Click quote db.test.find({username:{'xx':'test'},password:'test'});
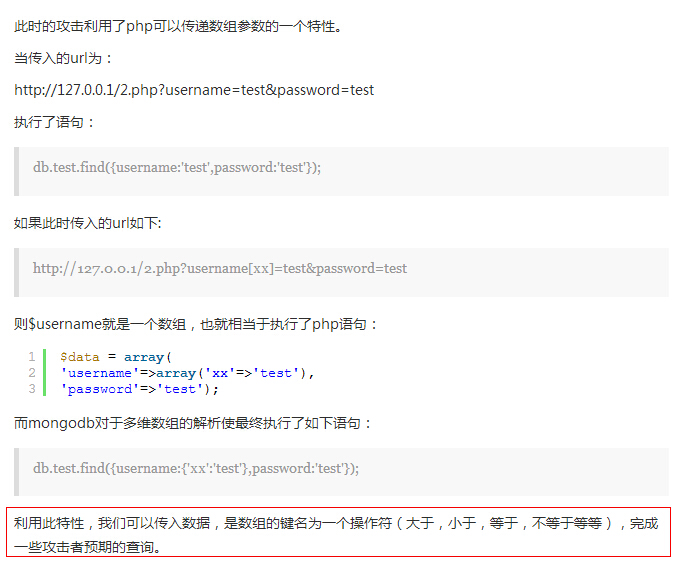 coord(196,468)
